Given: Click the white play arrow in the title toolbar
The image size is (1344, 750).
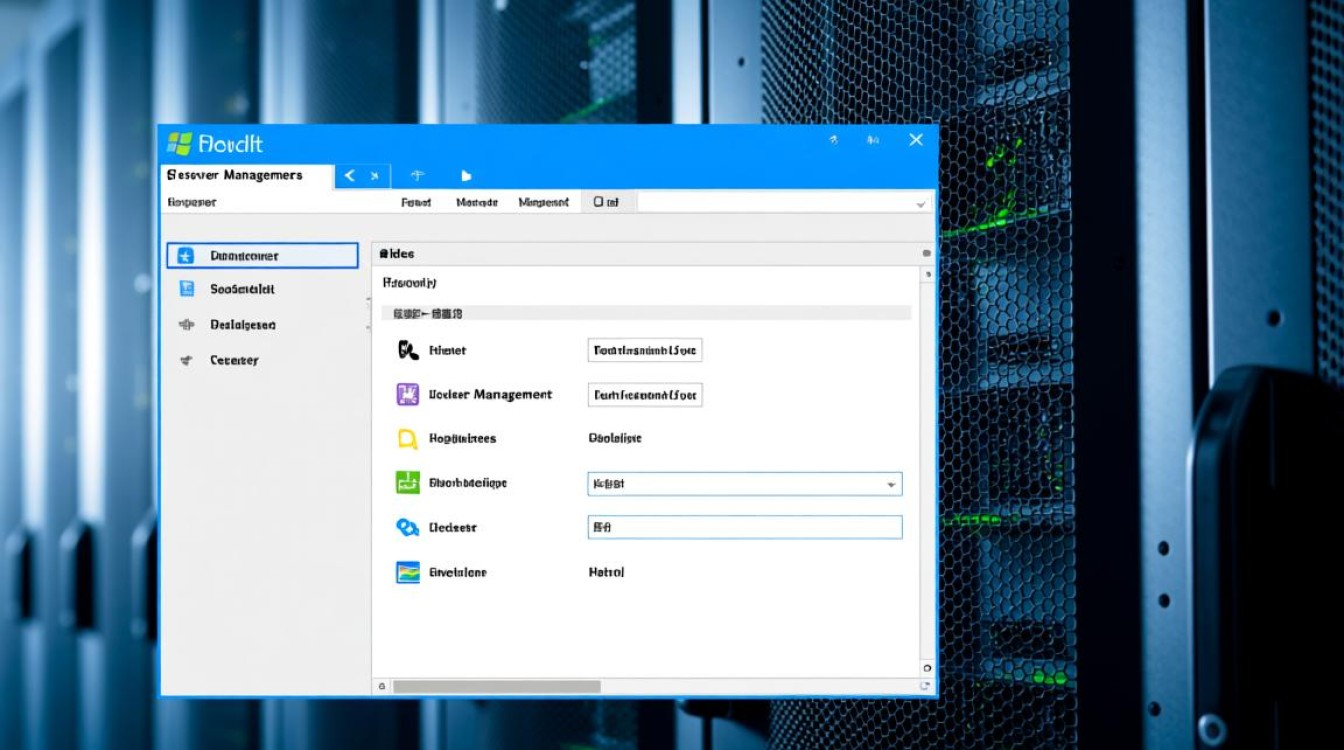Looking at the screenshot, I should click(x=466, y=176).
